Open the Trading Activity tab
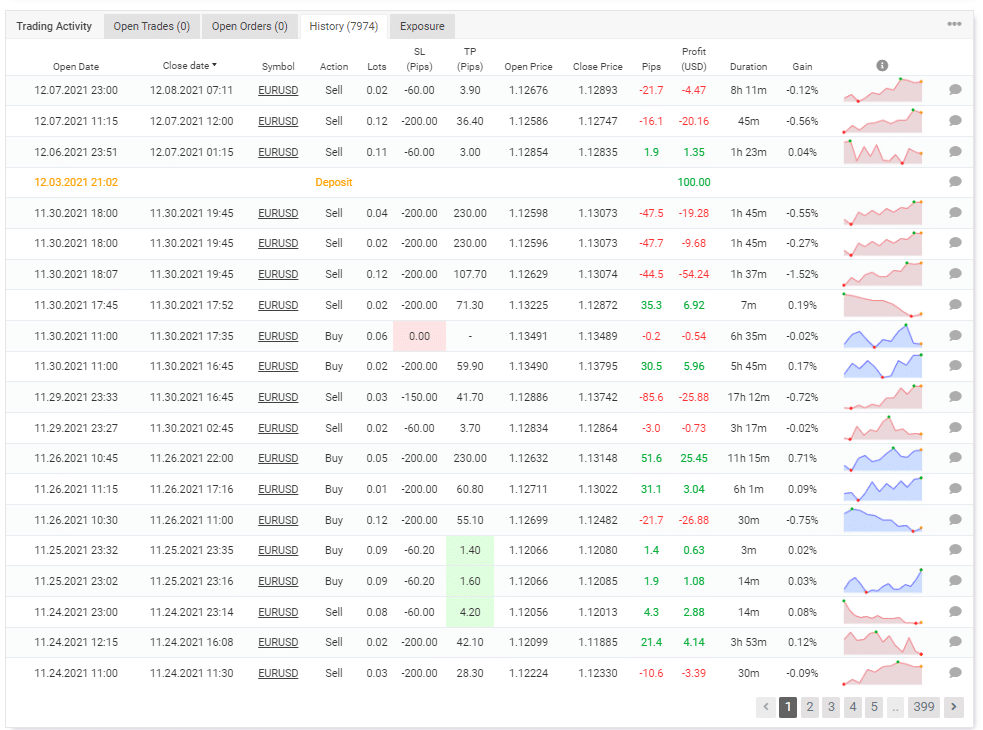This screenshot has width=983, height=730. [54, 26]
